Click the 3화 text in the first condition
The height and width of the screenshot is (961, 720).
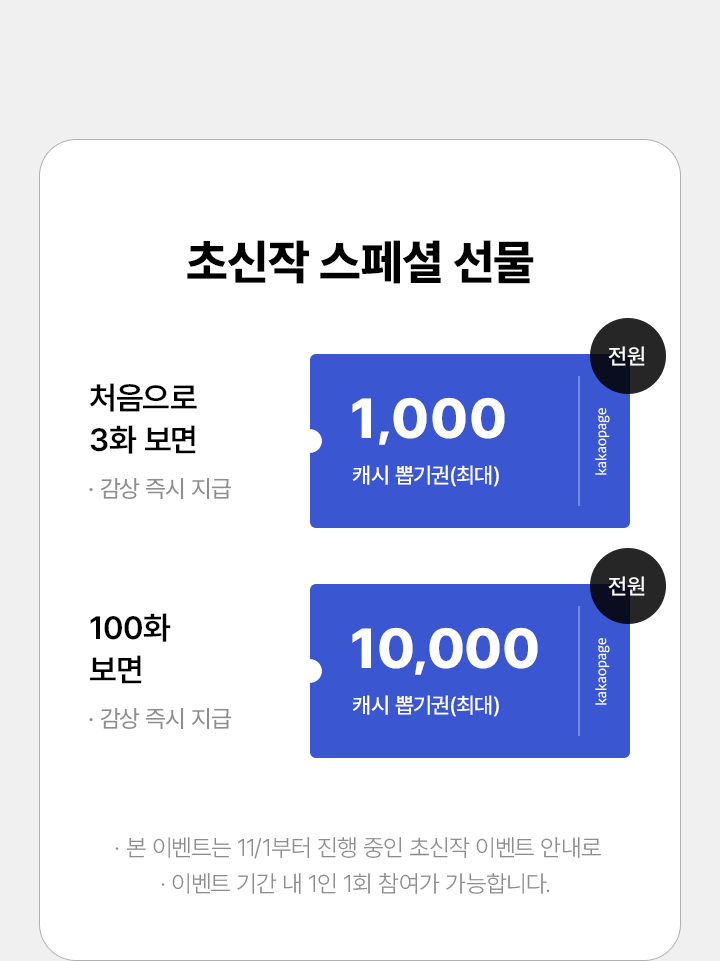click(x=109, y=440)
